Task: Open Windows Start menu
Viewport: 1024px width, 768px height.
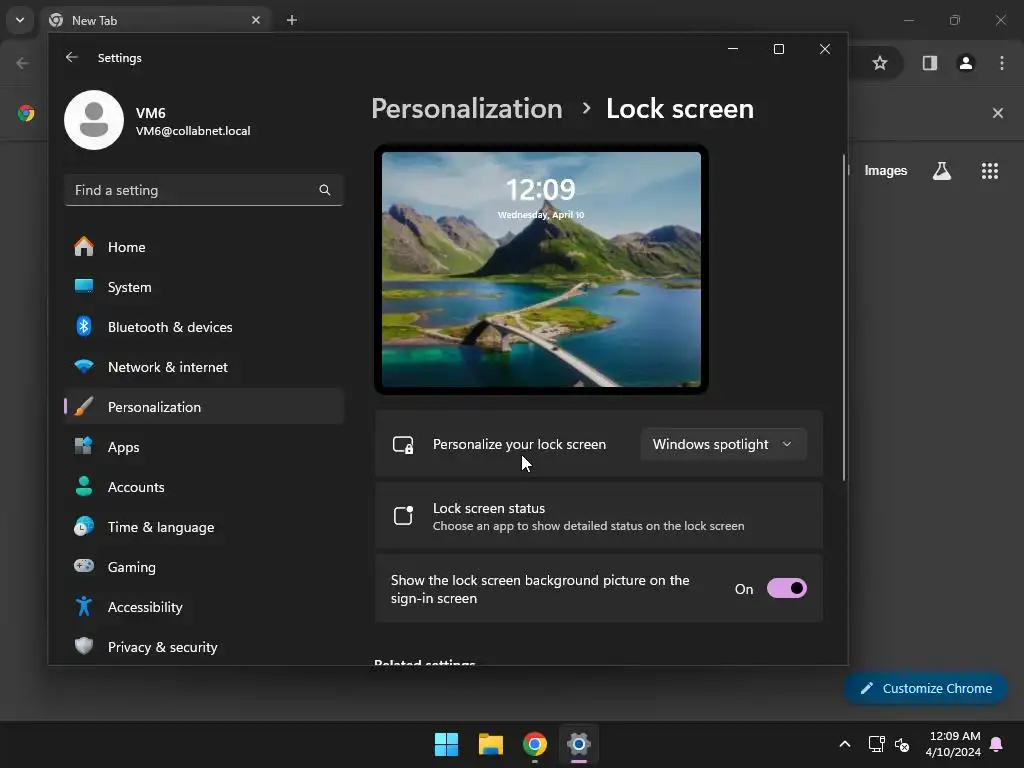Action: coord(447,744)
